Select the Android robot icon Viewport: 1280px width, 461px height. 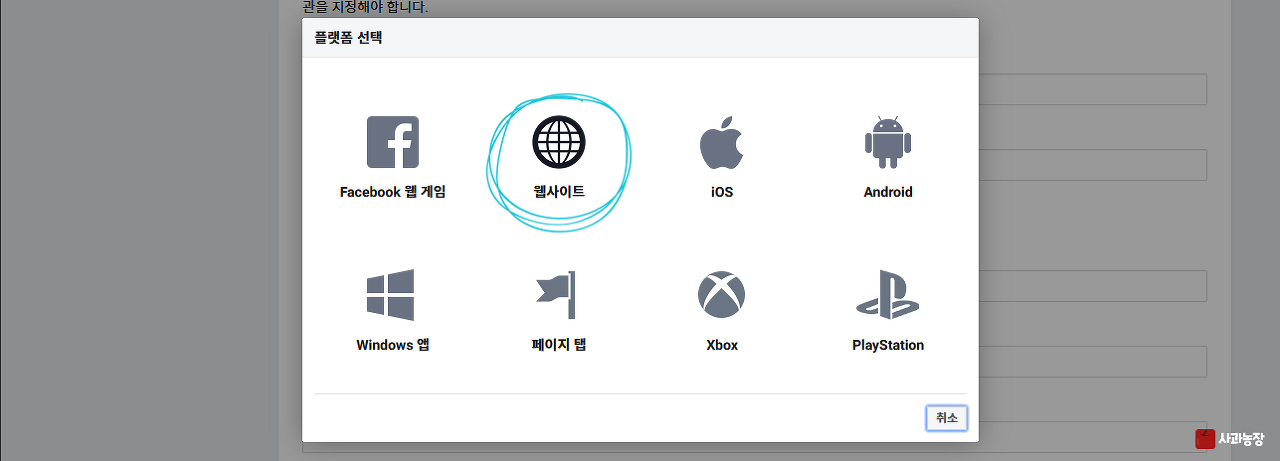point(888,142)
